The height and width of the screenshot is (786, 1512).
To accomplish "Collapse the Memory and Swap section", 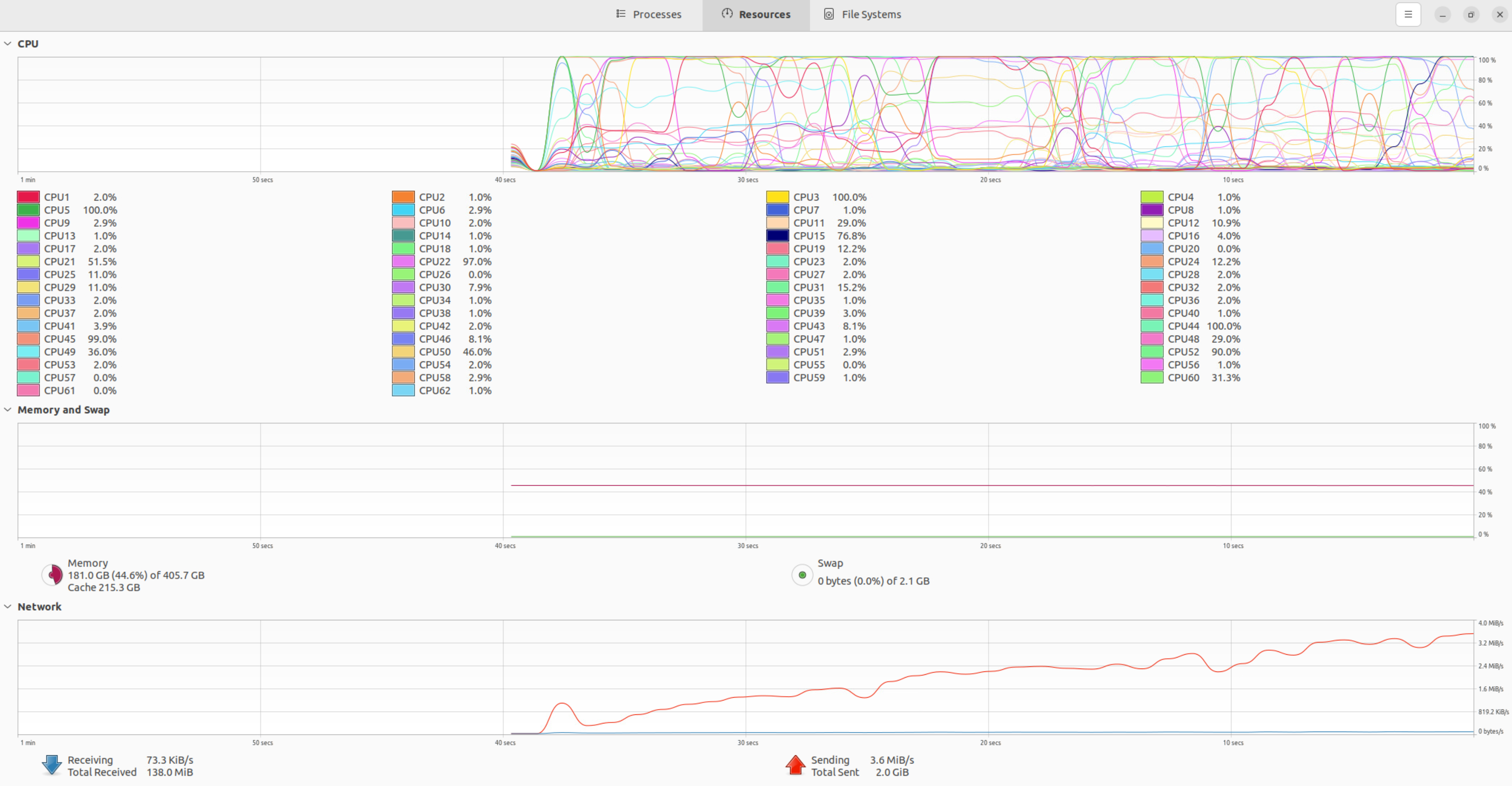I will pos(8,410).
